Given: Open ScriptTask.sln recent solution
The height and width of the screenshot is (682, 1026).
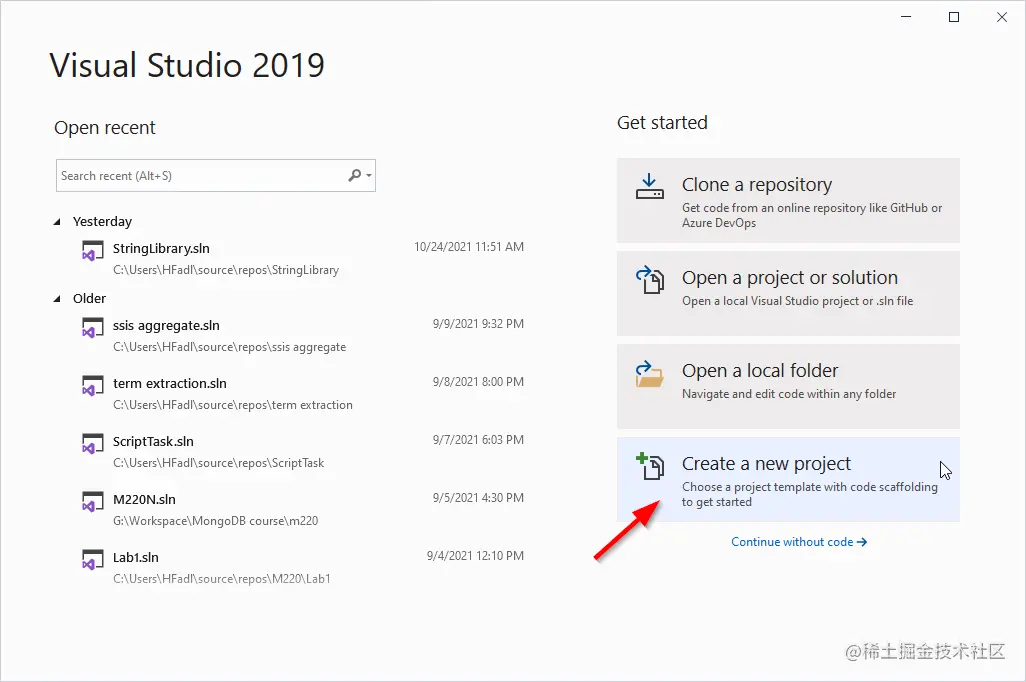Looking at the screenshot, I should 302,452.
